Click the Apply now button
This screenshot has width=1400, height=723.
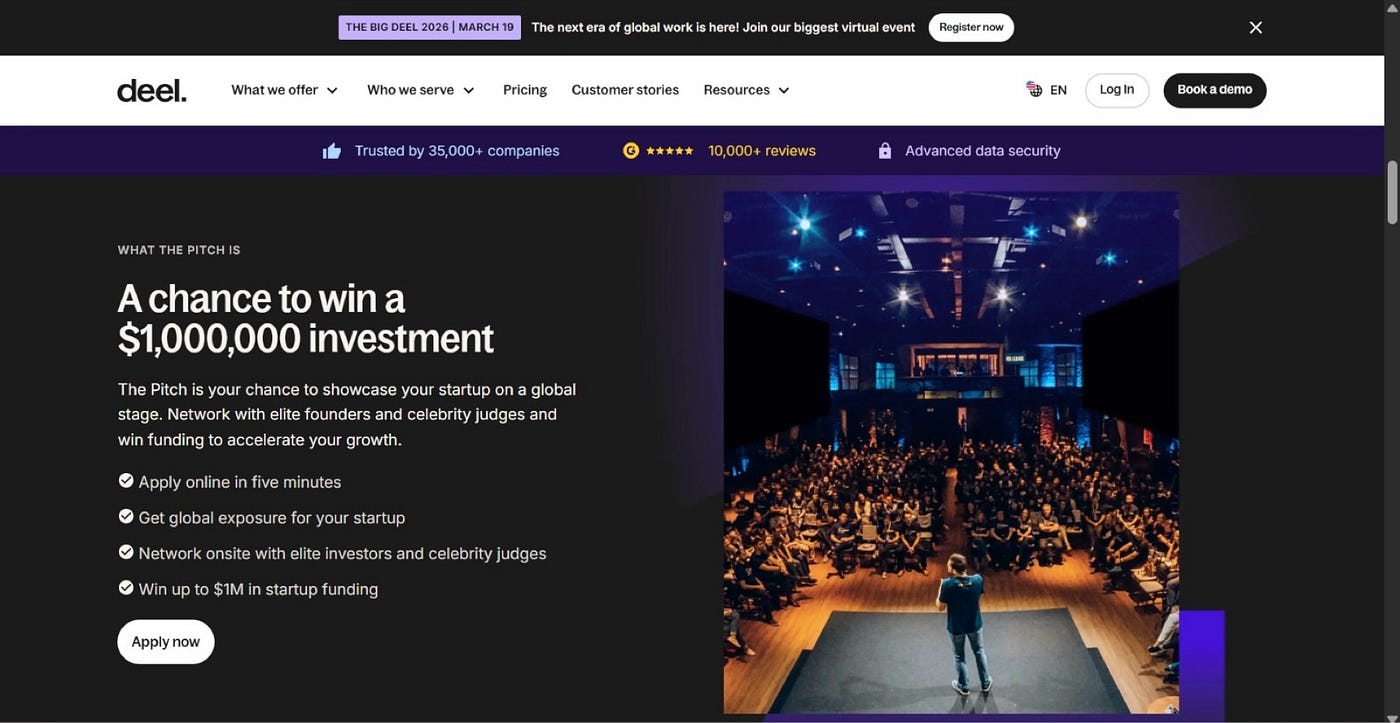pos(166,642)
